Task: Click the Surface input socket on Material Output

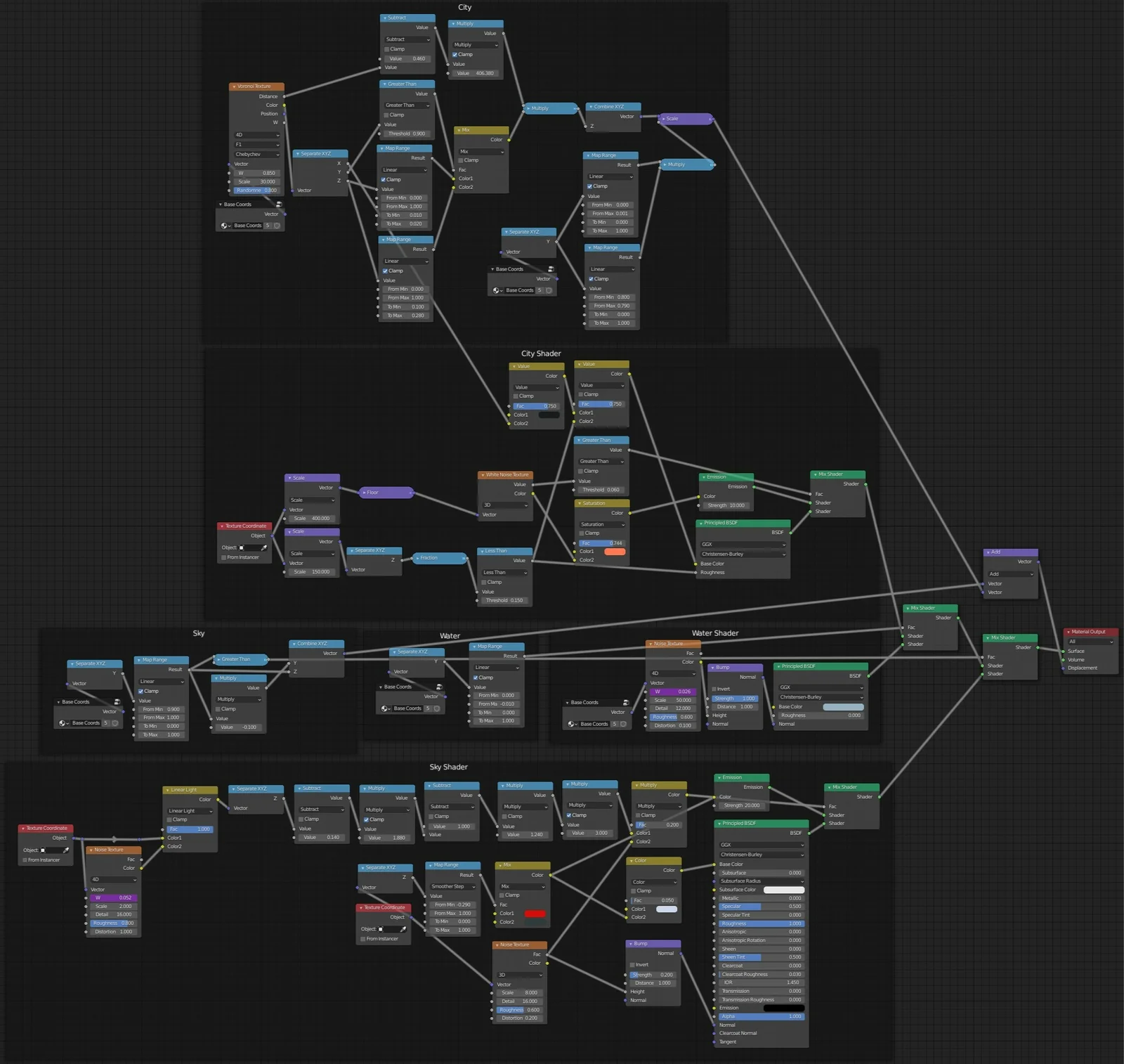Action: click(1063, 651)
